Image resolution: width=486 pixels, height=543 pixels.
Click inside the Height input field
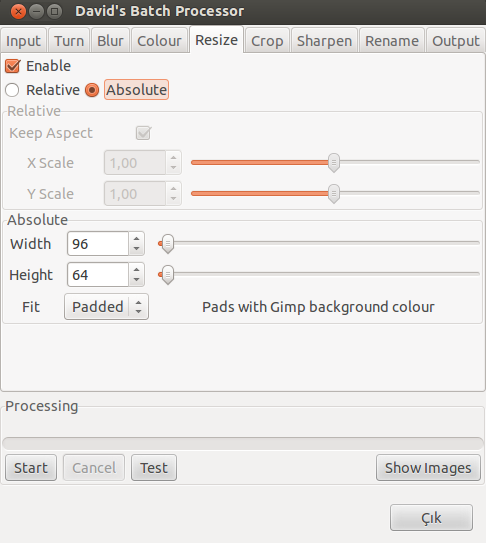pyautogui.click(x=98, y=275)
